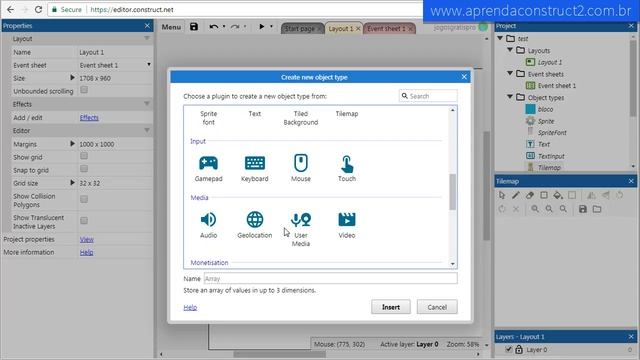Click the Tilemap save floppy icon
Image resolution: width=640 pixels, height=360 pixels.
click(x=583, y=209)
